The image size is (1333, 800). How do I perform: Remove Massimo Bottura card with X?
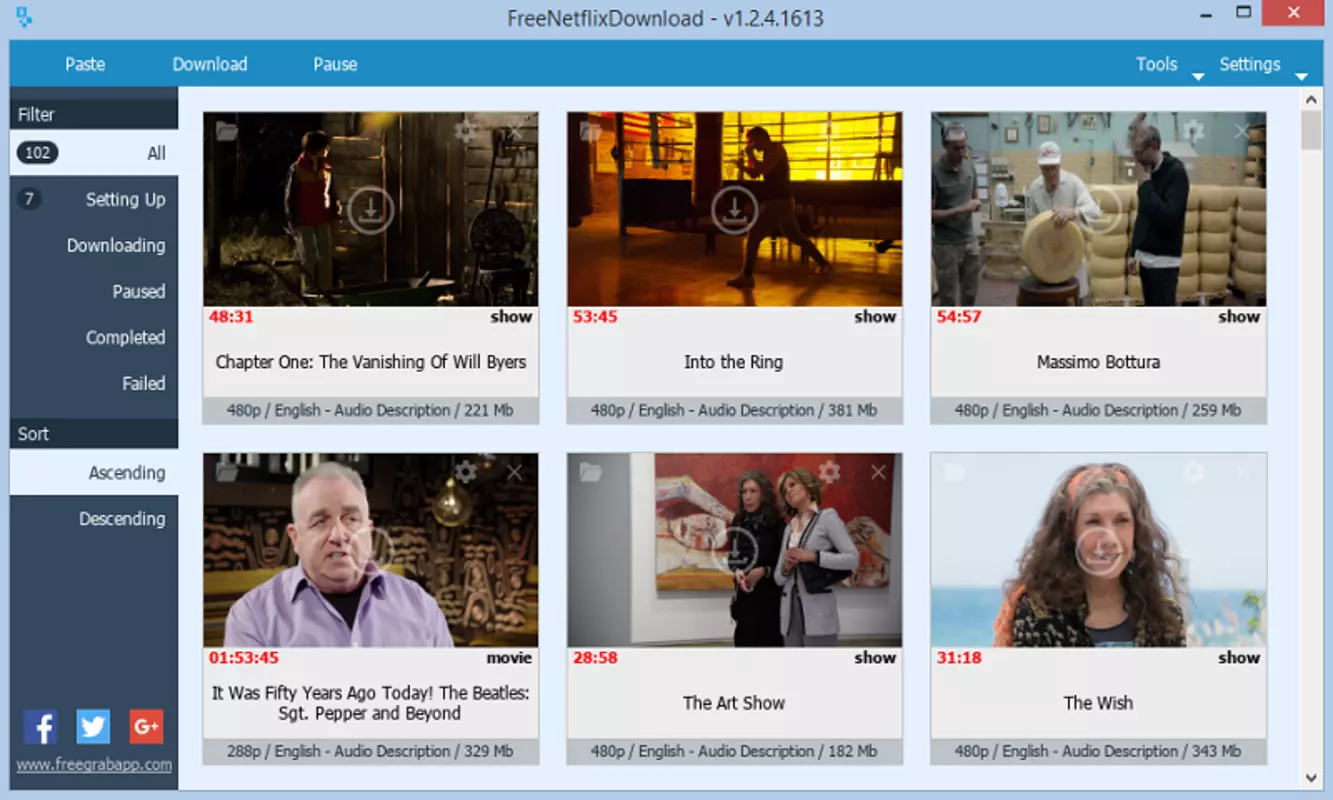click(x=1242, y=131)
